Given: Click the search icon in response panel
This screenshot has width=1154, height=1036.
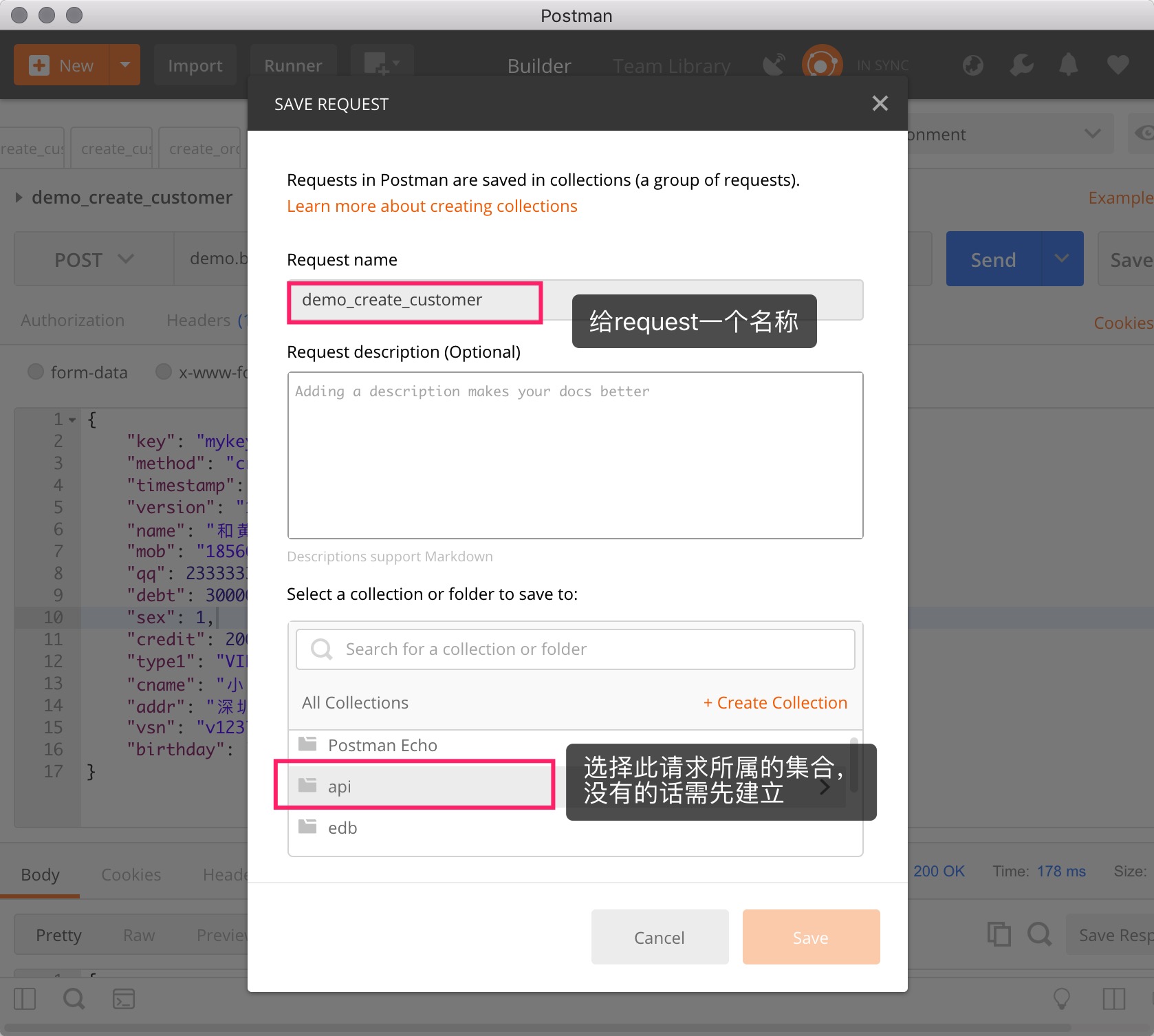Looking at the screenshot, I should pos(1039,935).
